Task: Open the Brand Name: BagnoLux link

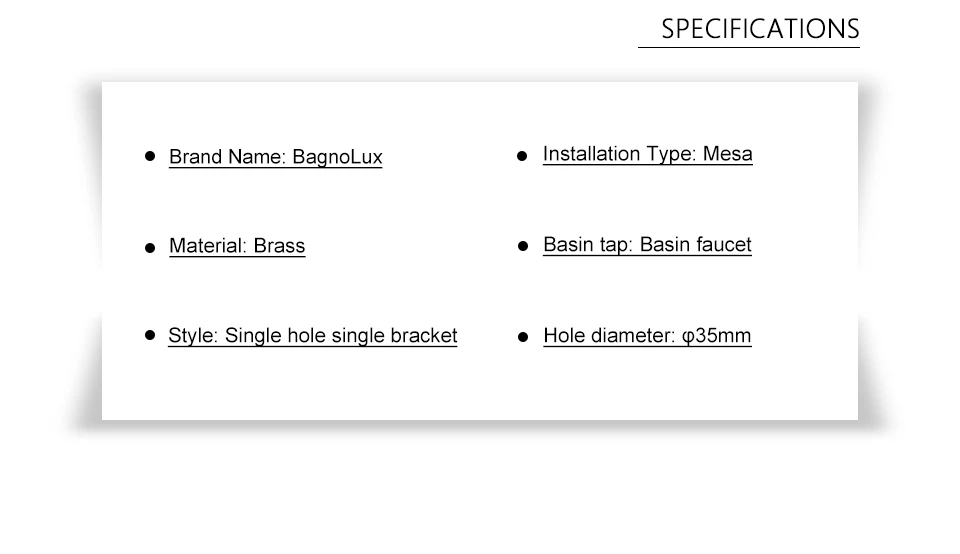Action: click(276, 157)
